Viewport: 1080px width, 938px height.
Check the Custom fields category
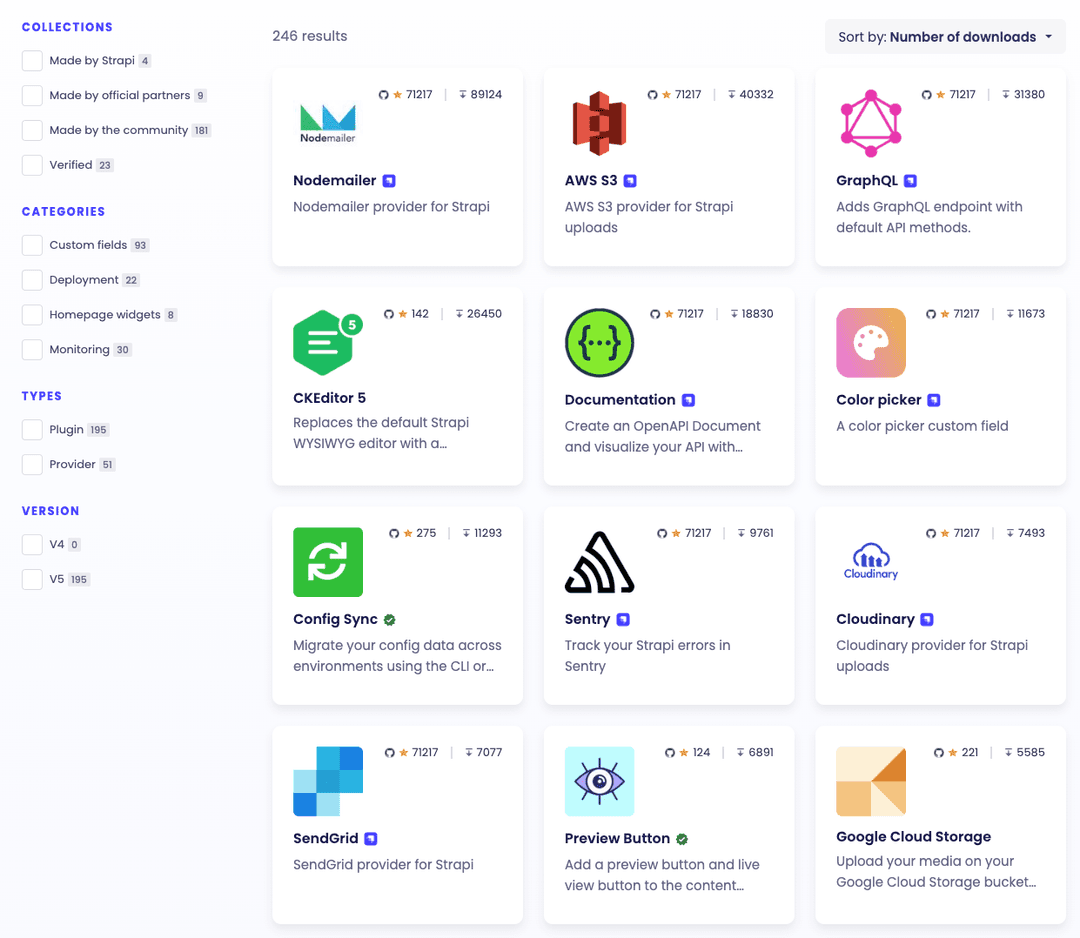32,245
